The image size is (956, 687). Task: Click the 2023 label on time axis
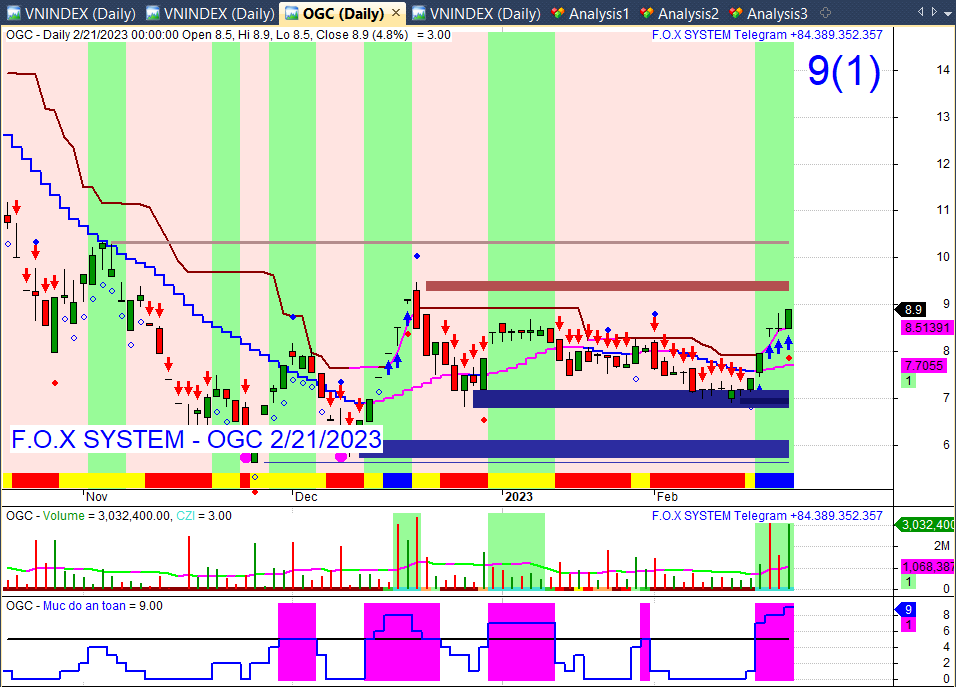pyautogui.click(x=519, y=497)
